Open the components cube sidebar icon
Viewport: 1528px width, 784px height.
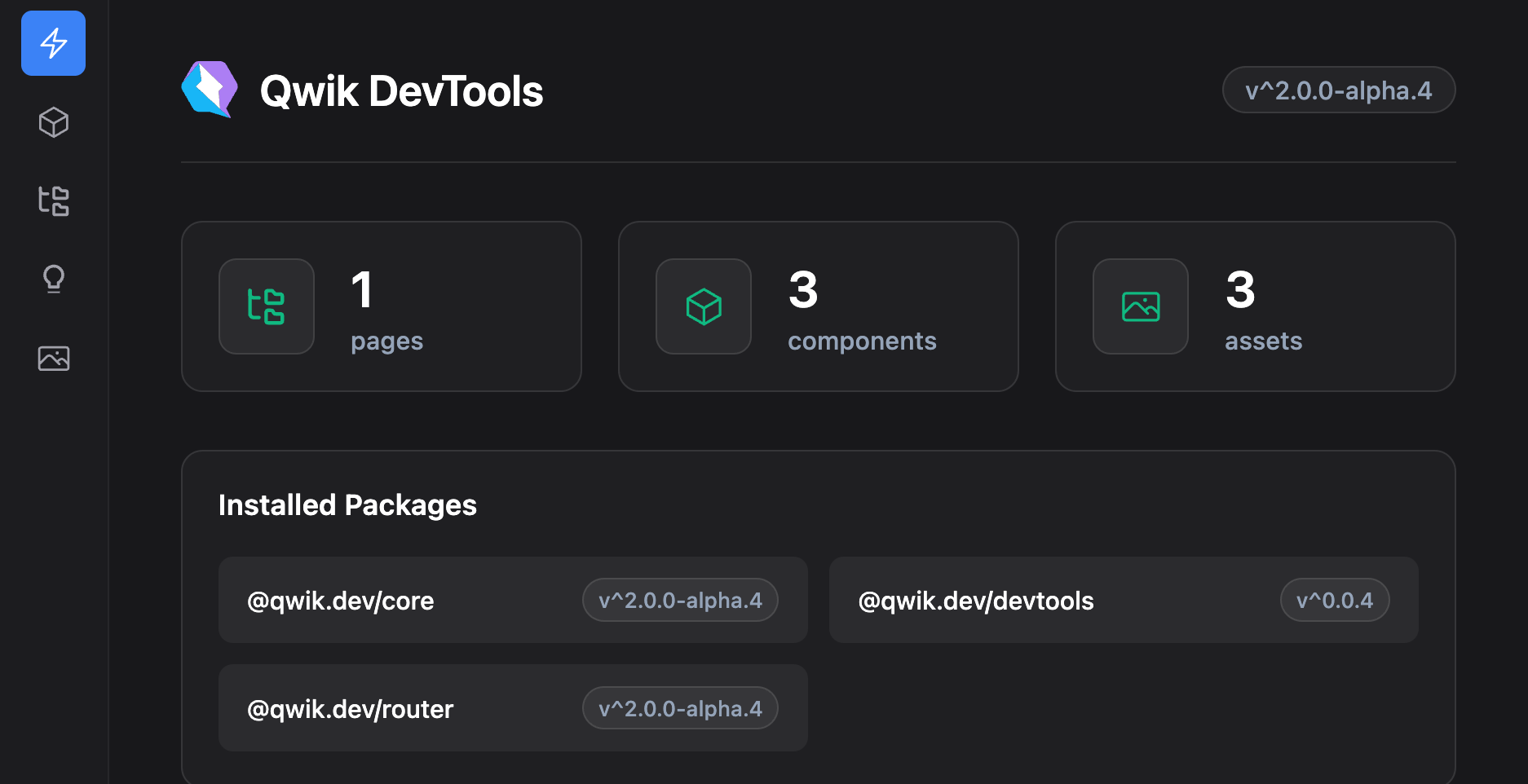tap(53, 122)
